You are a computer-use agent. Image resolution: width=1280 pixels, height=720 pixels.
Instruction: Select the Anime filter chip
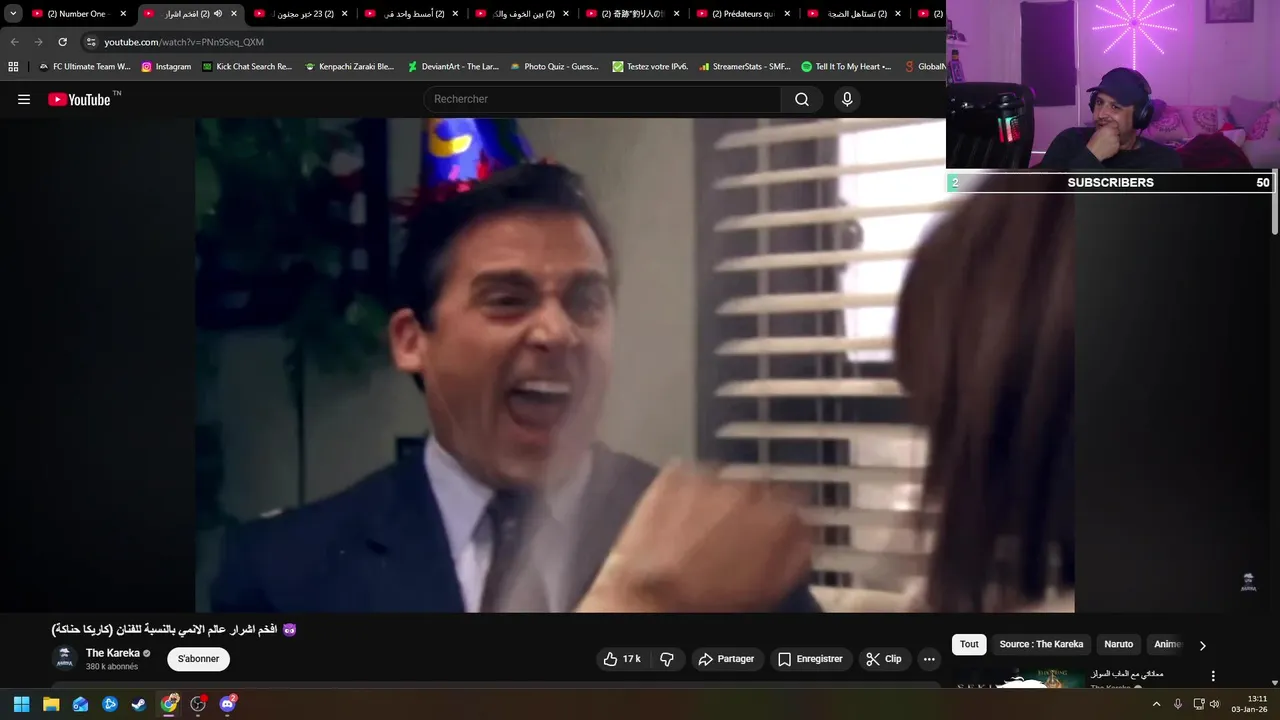(x=1167, y=645)
